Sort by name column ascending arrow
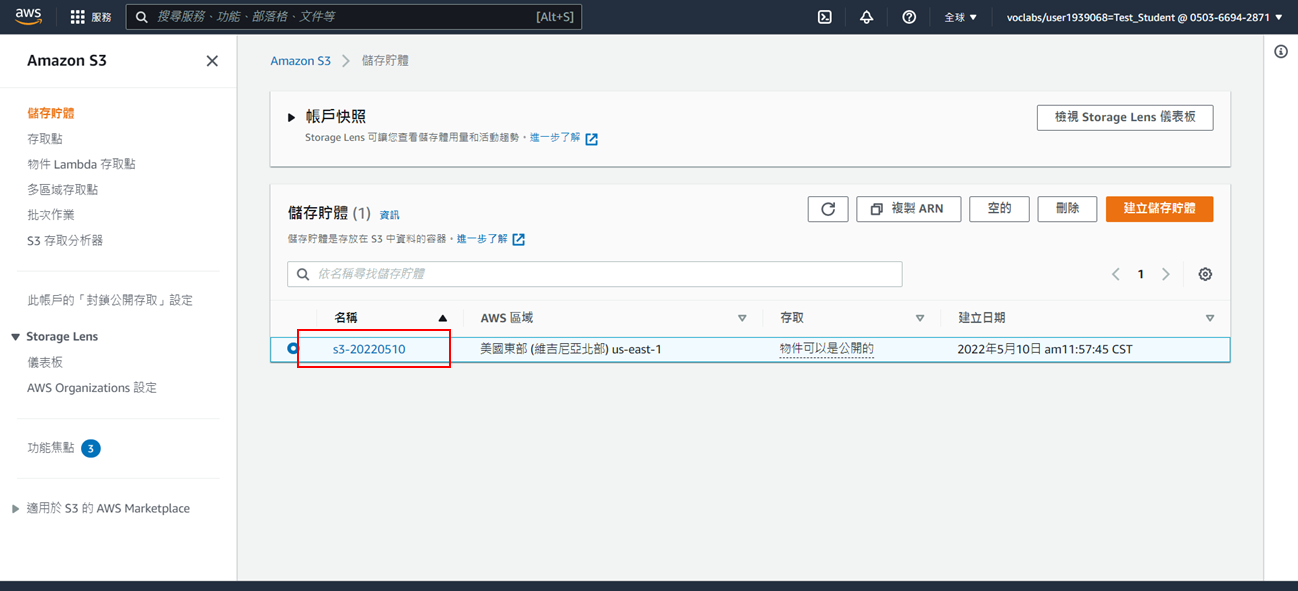The image size is (1298, 591). [x=443, y=318]
